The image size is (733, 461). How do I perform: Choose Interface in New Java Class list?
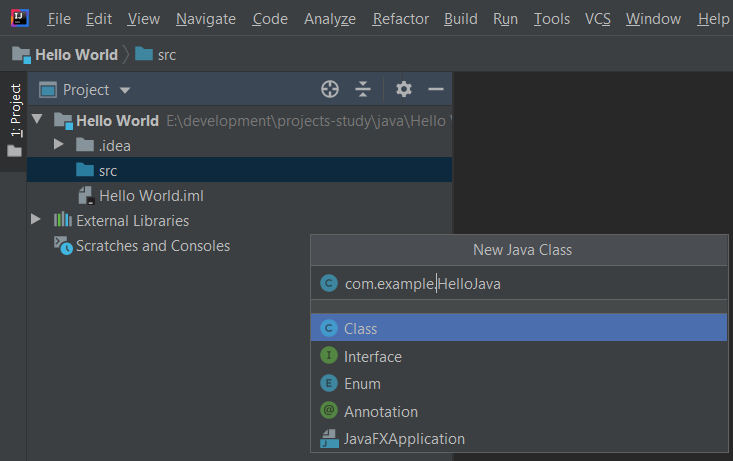coord(519,356)
